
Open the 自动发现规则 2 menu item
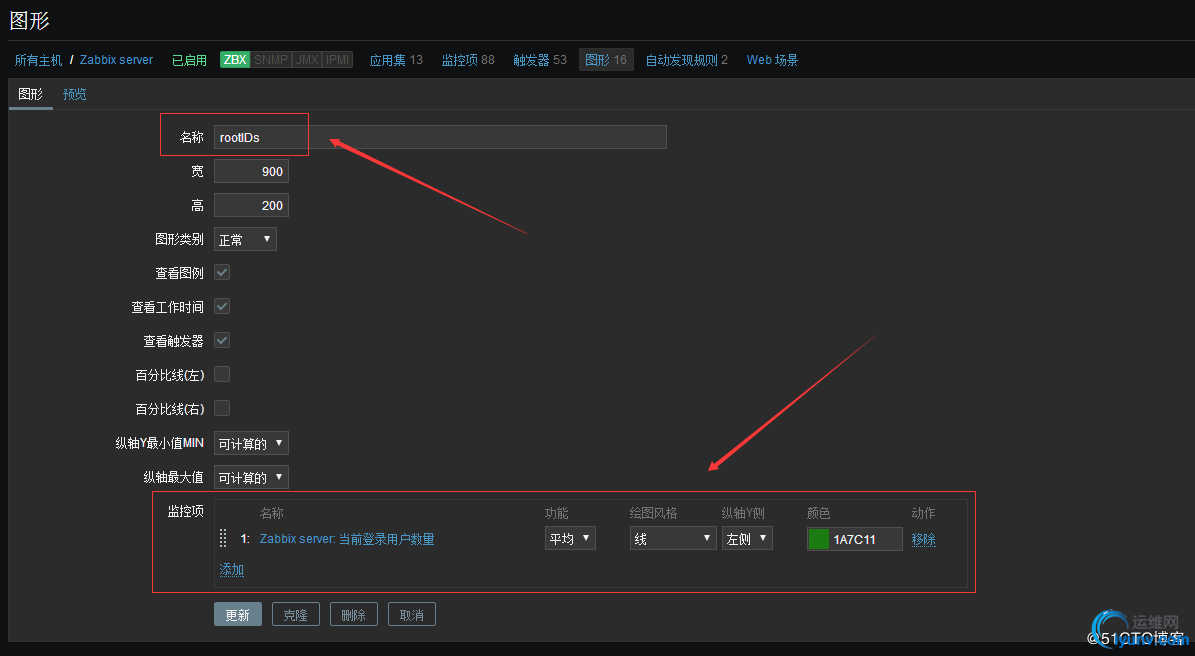click(x=687, y=59)
